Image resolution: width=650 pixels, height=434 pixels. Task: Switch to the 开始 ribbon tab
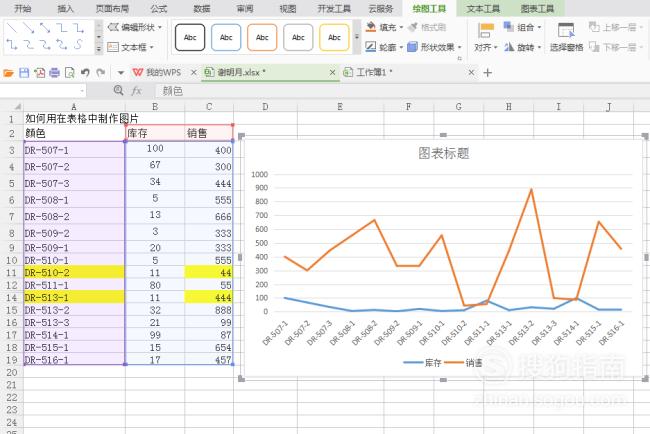[x=22, y=8]
